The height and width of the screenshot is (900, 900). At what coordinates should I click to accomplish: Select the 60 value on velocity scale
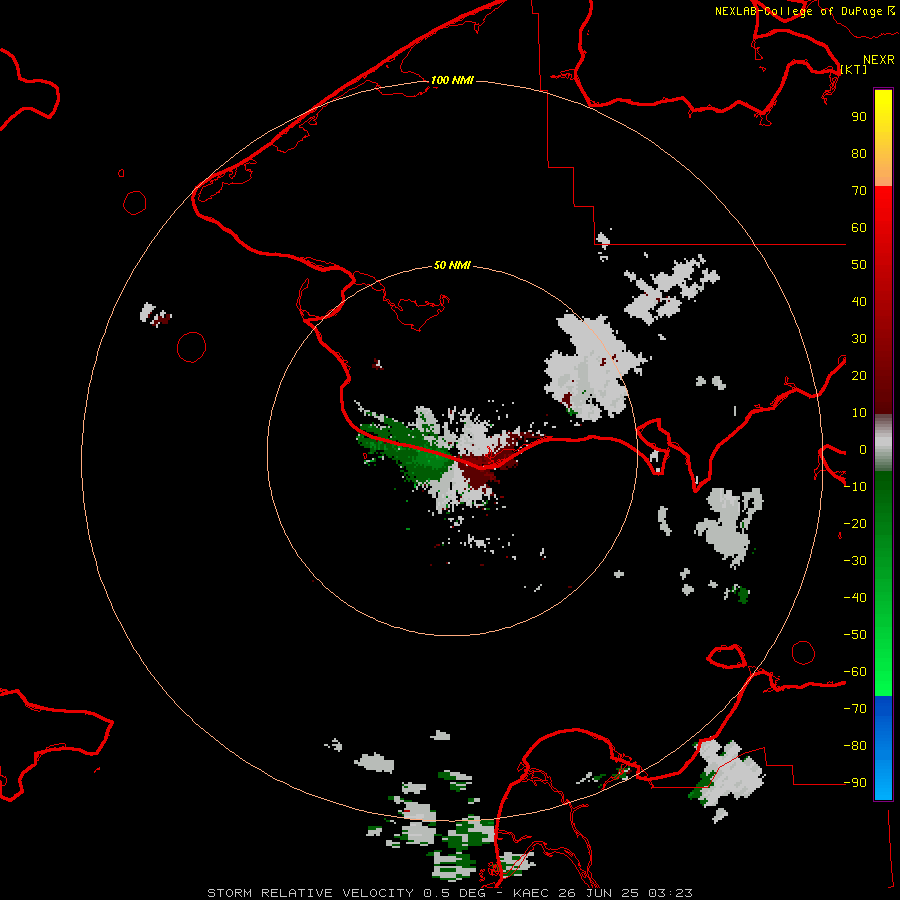pos(859,227)
